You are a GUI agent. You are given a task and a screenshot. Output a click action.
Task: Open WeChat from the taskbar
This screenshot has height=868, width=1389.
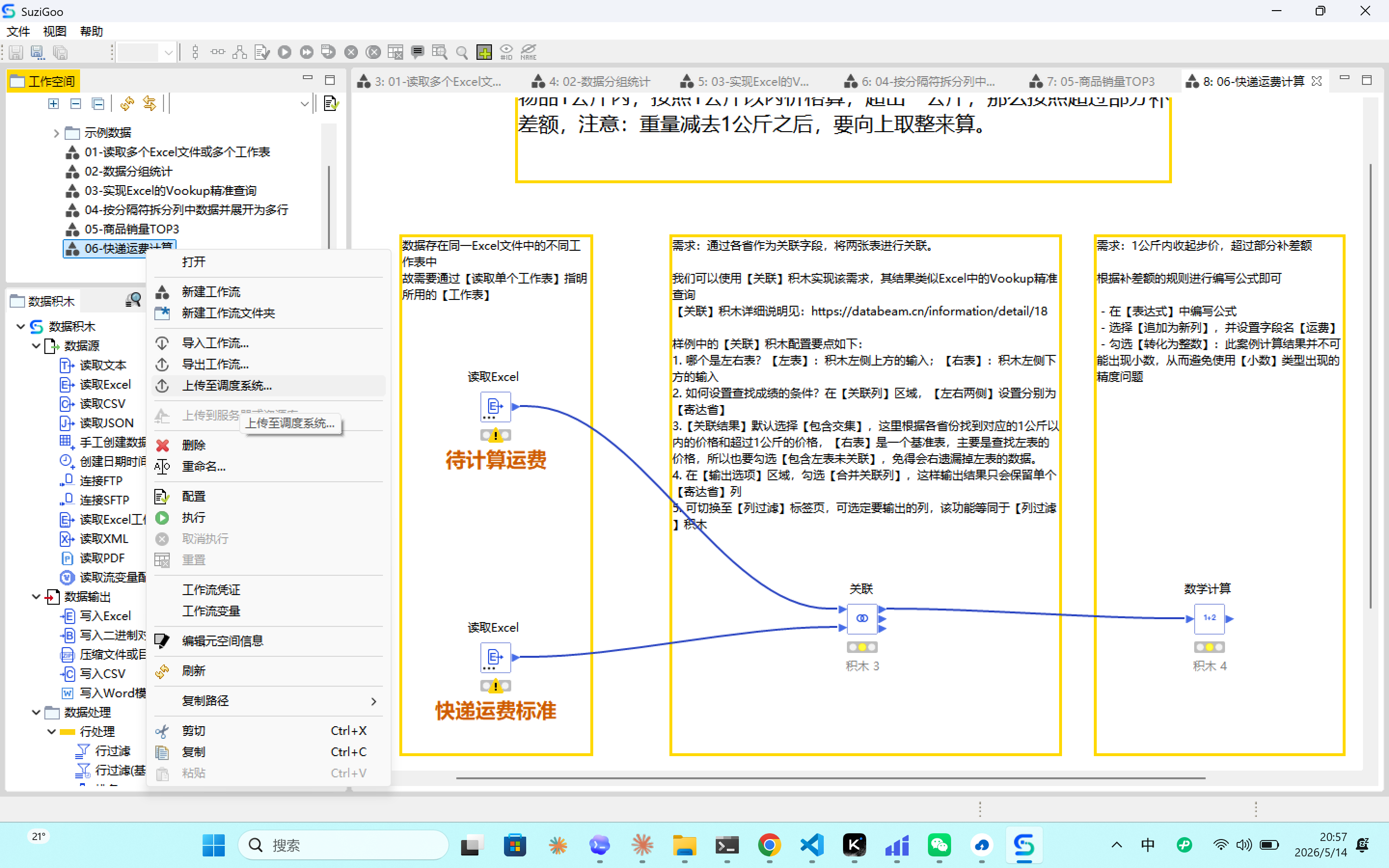pos(939,846)
